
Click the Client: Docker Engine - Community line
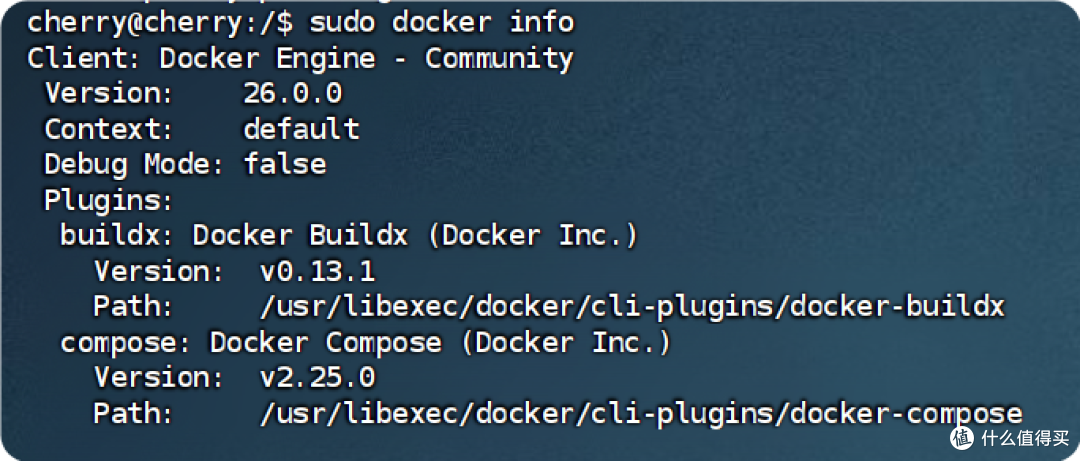300,58
